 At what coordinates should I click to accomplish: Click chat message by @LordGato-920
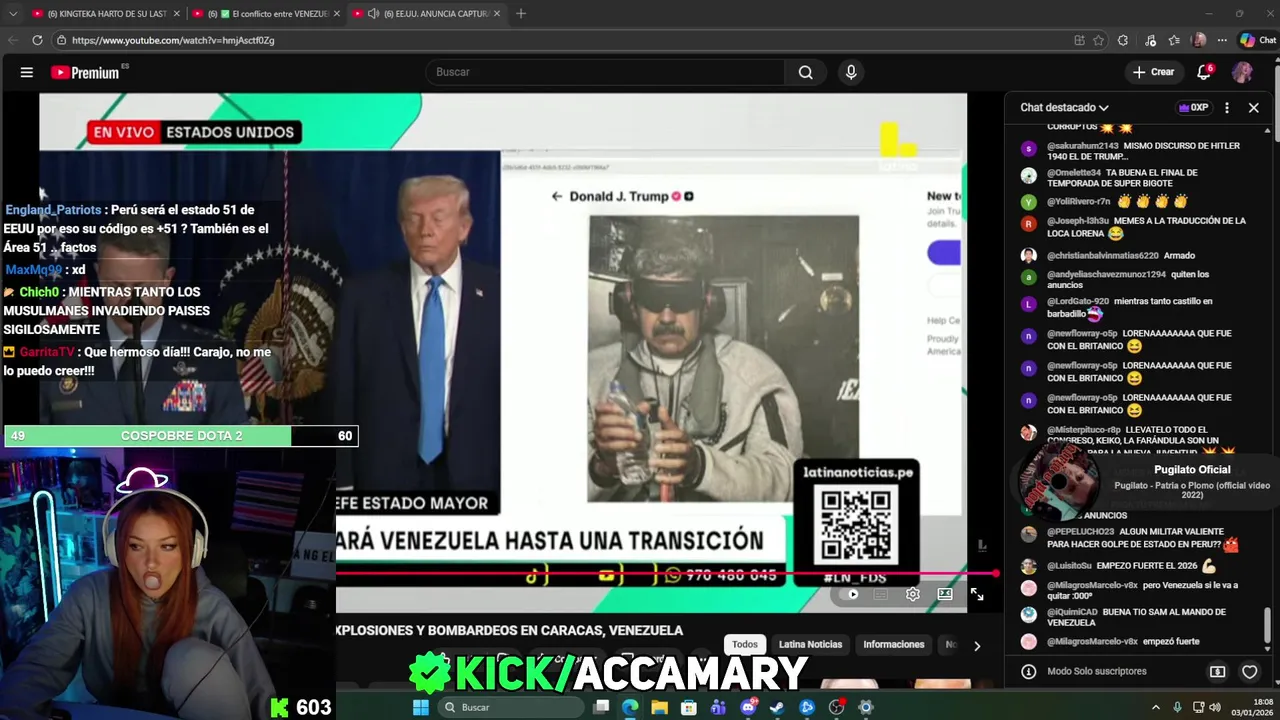[1130, 307]
